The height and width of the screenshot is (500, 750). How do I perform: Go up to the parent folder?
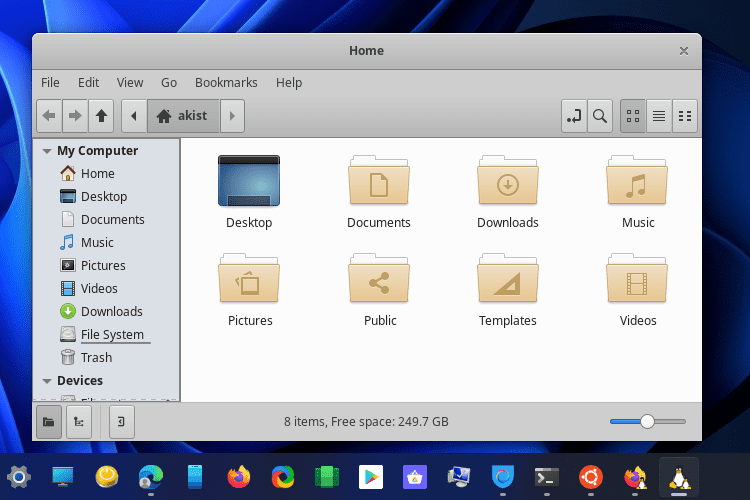coord(101,116)
